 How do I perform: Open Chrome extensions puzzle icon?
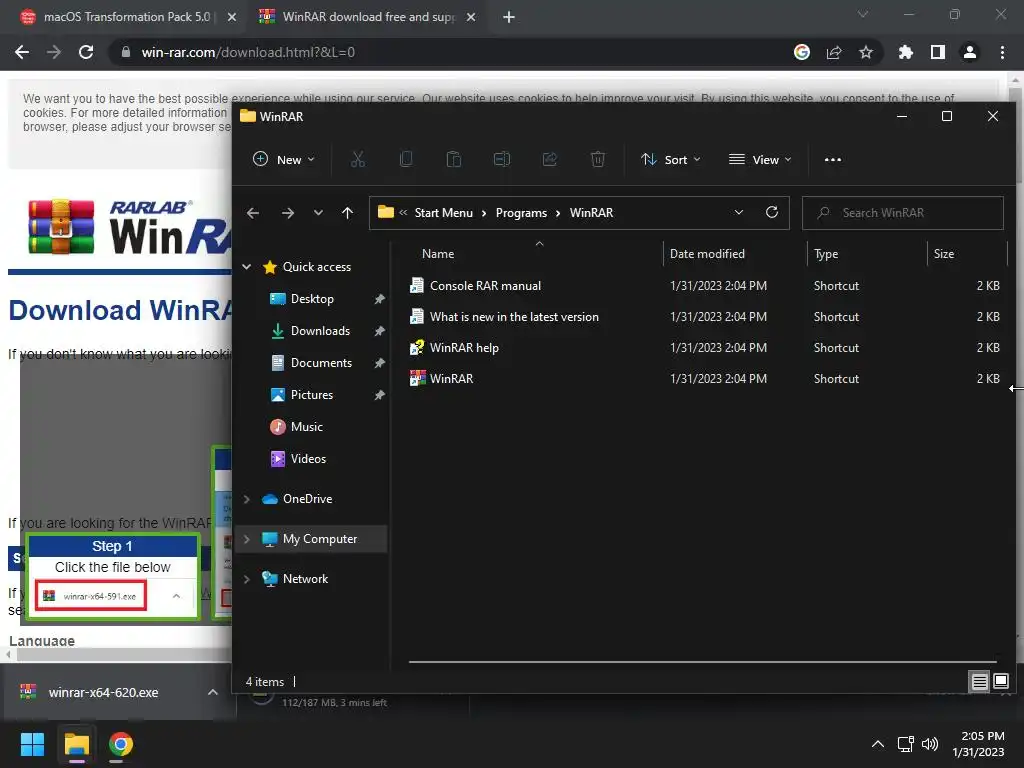906,52
